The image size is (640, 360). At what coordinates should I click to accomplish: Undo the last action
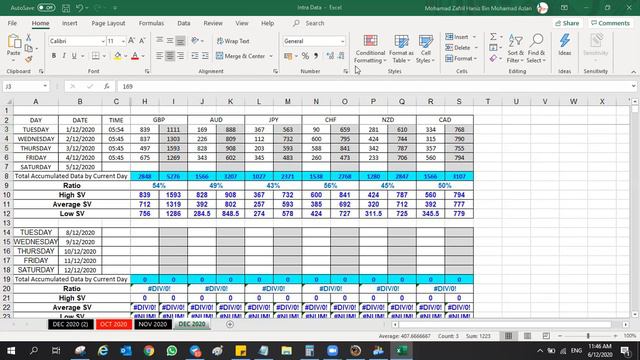pyautogui.click(x=80, y=8)
